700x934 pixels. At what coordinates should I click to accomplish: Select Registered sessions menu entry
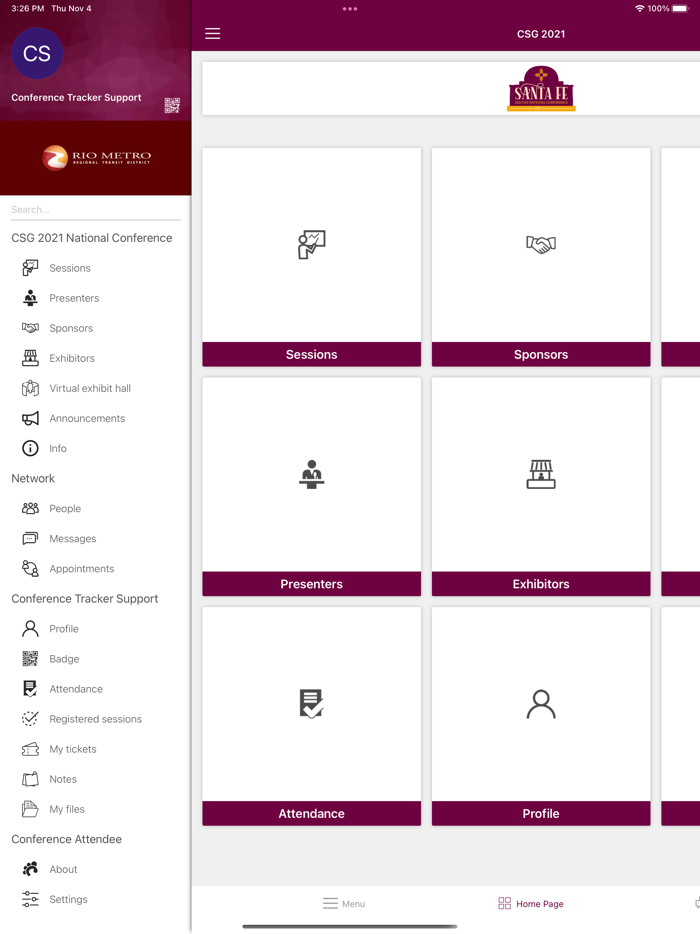pos(95,719)
